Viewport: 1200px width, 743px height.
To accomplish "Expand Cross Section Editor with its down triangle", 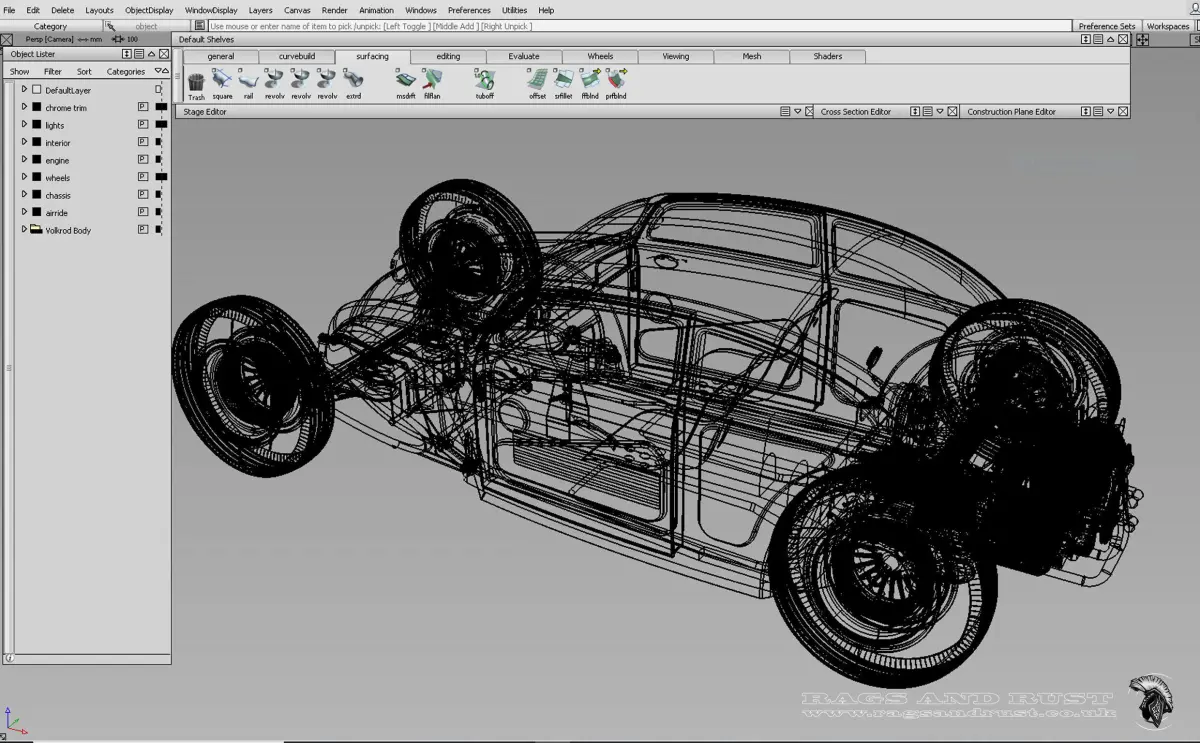I will click(939, 112).
